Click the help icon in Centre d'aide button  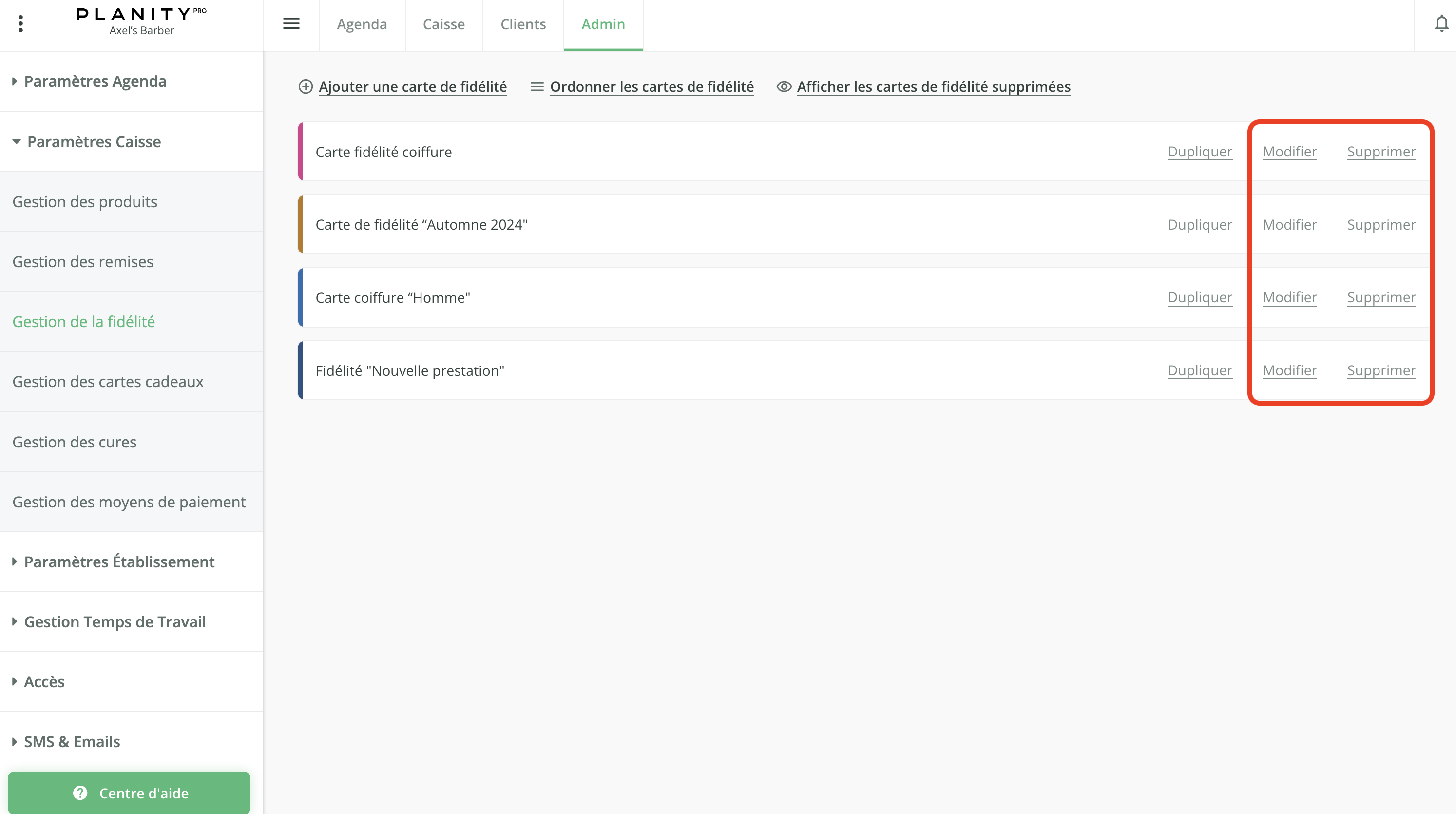click(x=80, y=793)
